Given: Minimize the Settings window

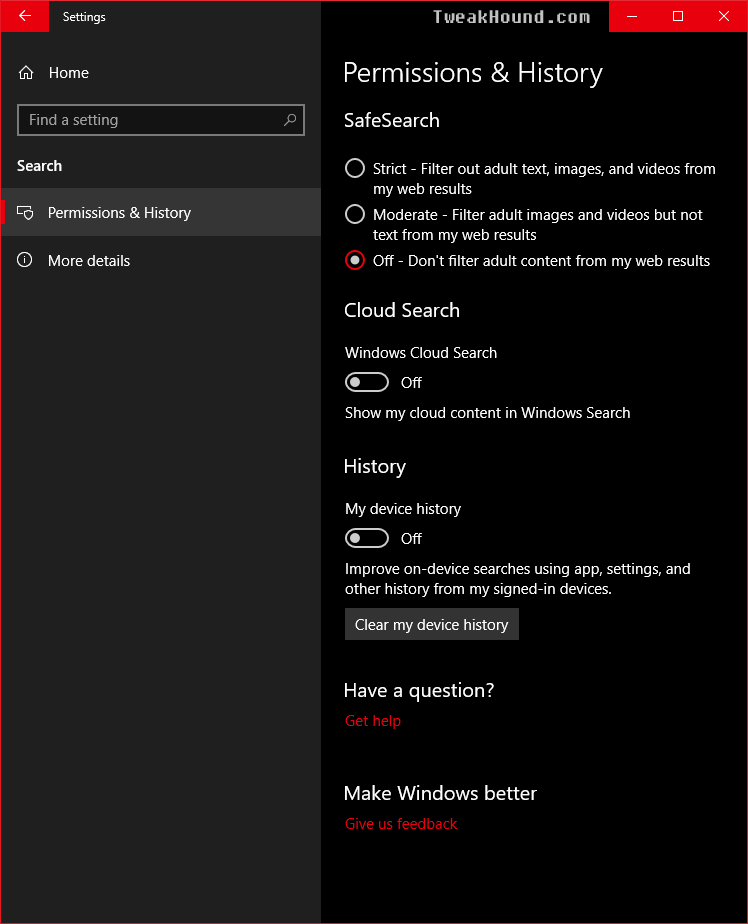Looking at the screenshot, I should click(632, 16).
